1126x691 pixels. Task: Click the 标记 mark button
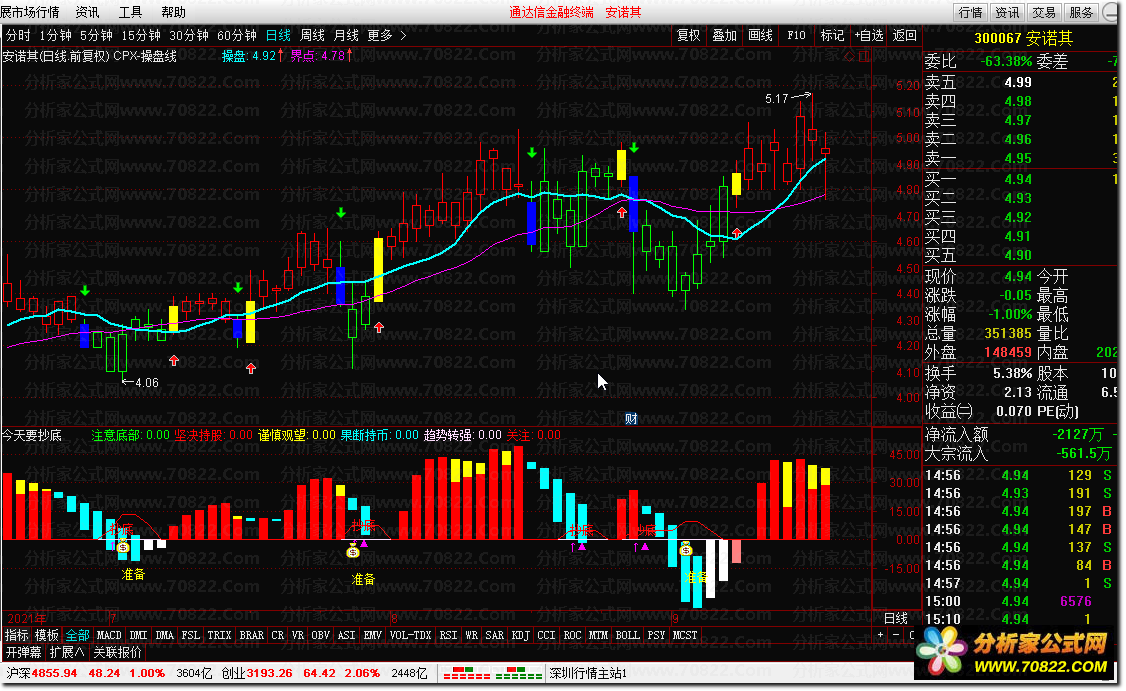point(832,35)
